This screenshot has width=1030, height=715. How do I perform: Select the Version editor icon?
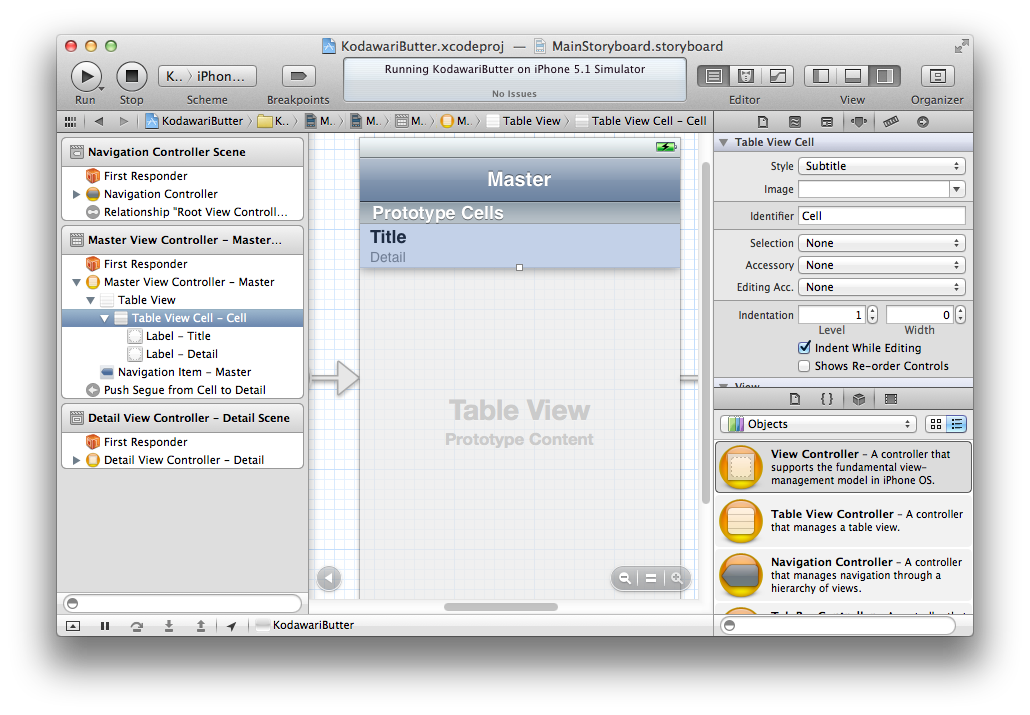pyautogui.click(x=778, y=76)
